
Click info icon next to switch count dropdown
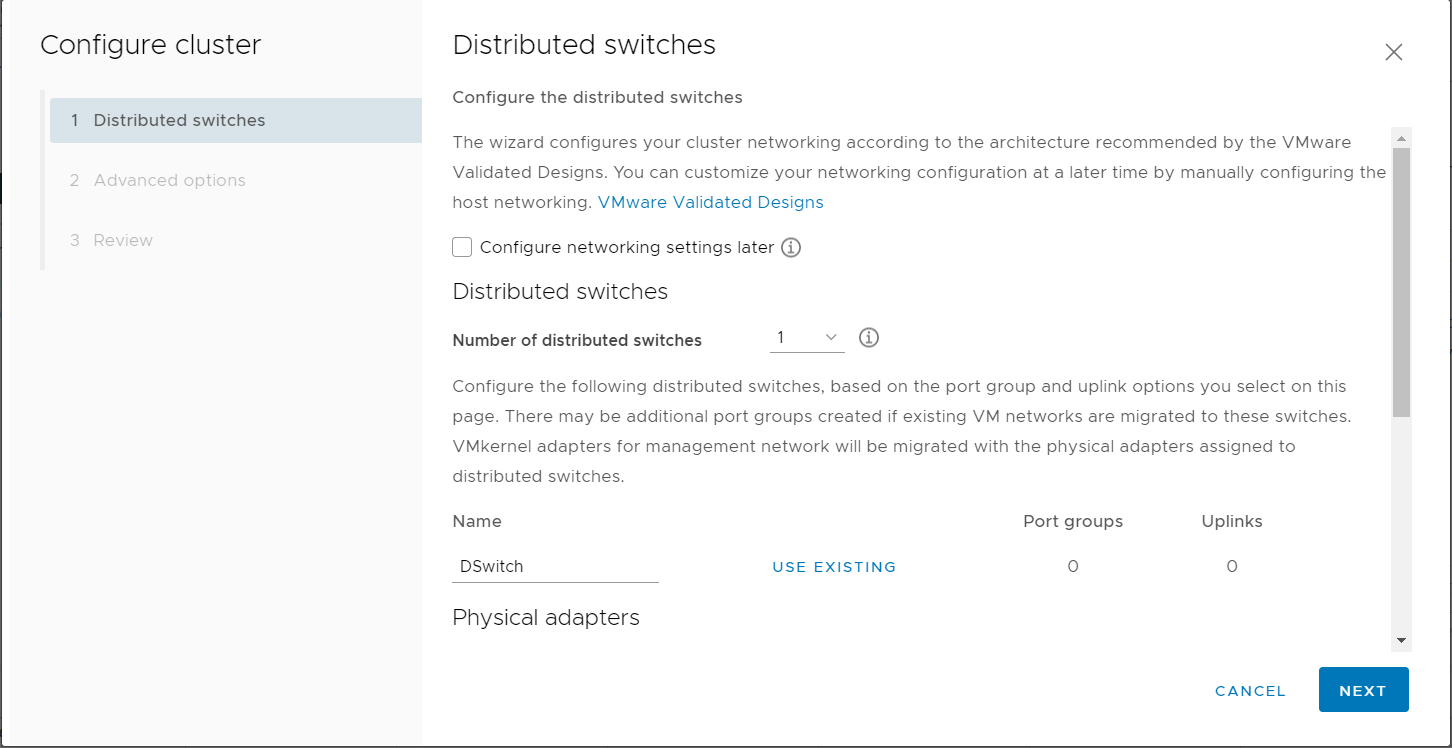(869, 338)
